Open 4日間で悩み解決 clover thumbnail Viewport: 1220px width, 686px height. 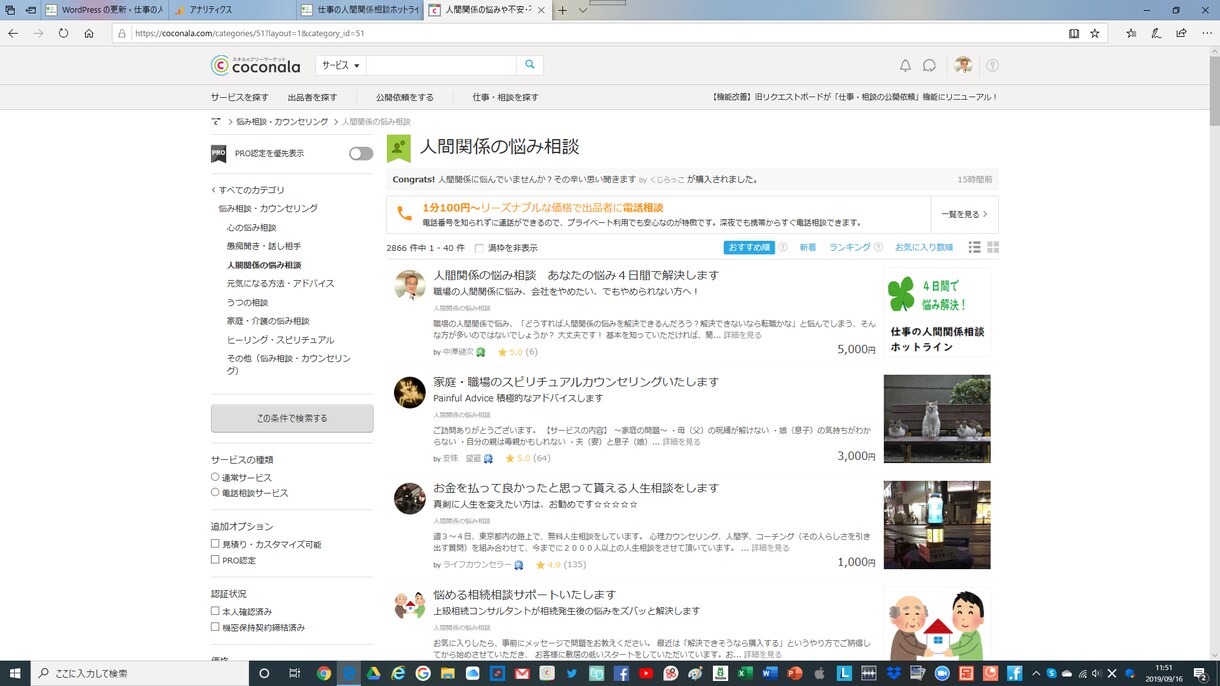[937, 312]
